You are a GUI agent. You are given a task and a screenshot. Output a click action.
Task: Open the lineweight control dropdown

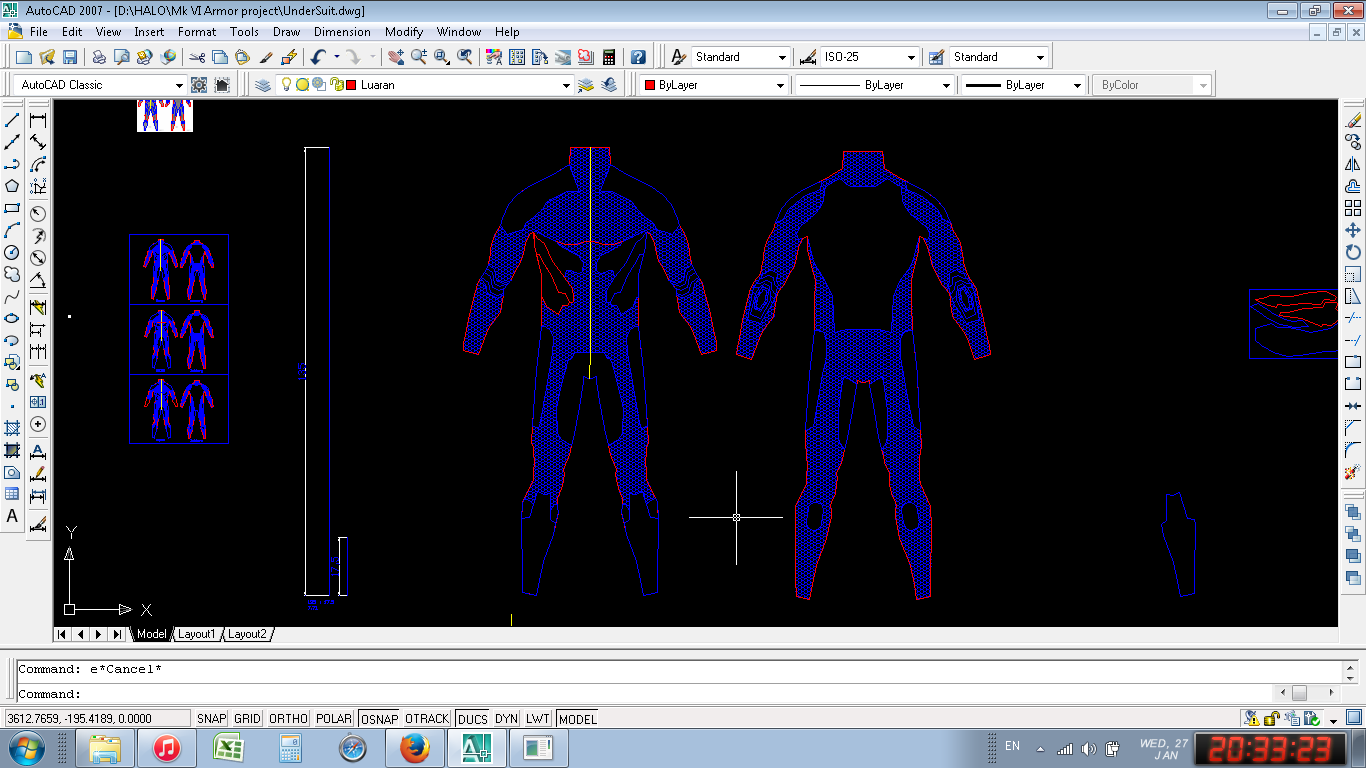(x=1023, y=85)
